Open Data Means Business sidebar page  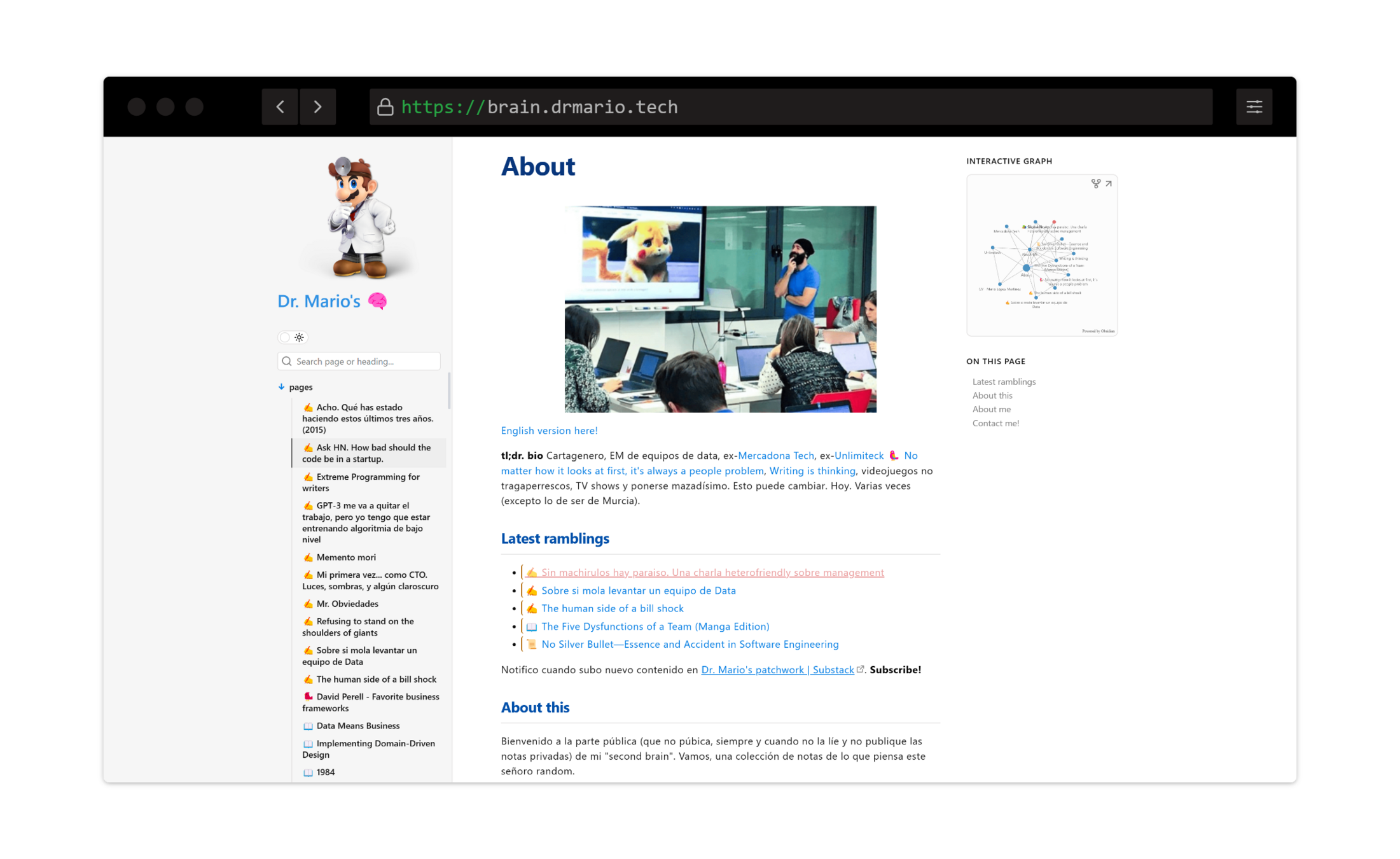coord(357,726)
